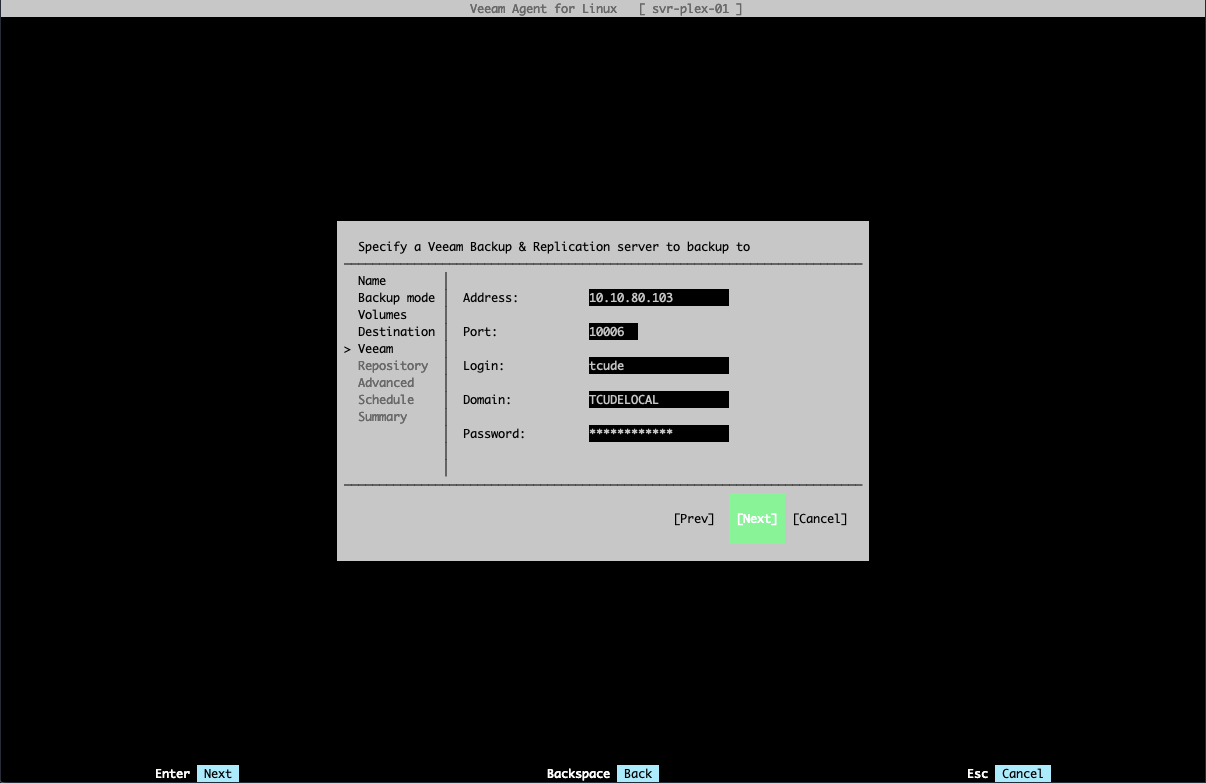Click the Esc key label at bottom

pyautogui.click(x=978, y=774)
